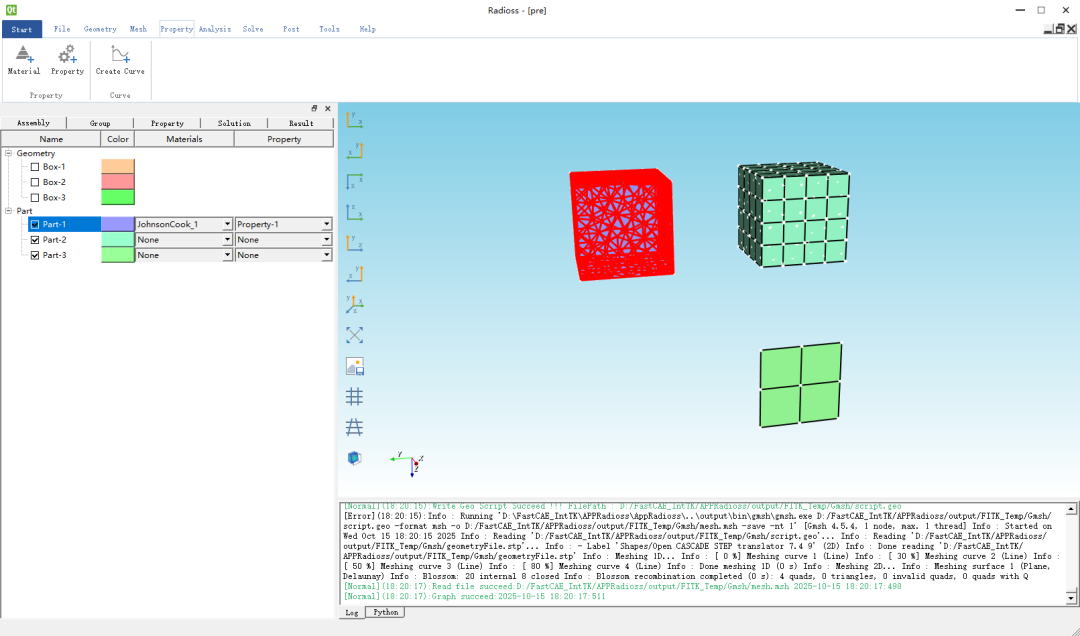This screenshot has width=1080, height=636.
Task: Click log panel scroll down arrow
Action: (x=1071, y=597)
